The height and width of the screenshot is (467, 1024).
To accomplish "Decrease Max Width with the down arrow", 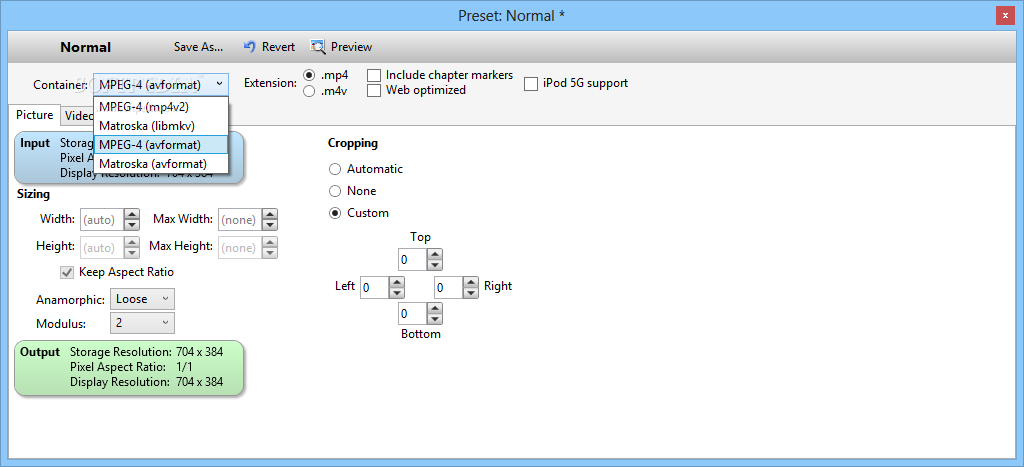I will click(x=270, y=225).
